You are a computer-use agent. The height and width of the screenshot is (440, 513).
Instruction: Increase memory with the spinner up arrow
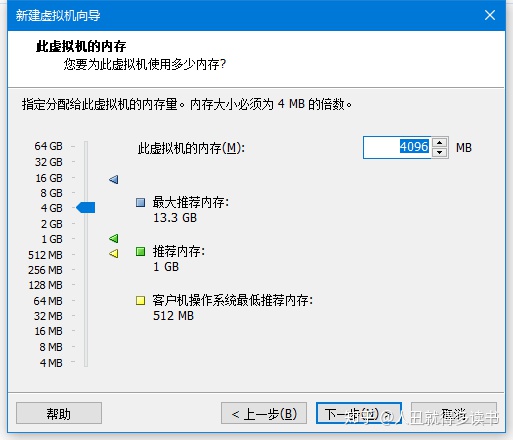pos(440,142)
